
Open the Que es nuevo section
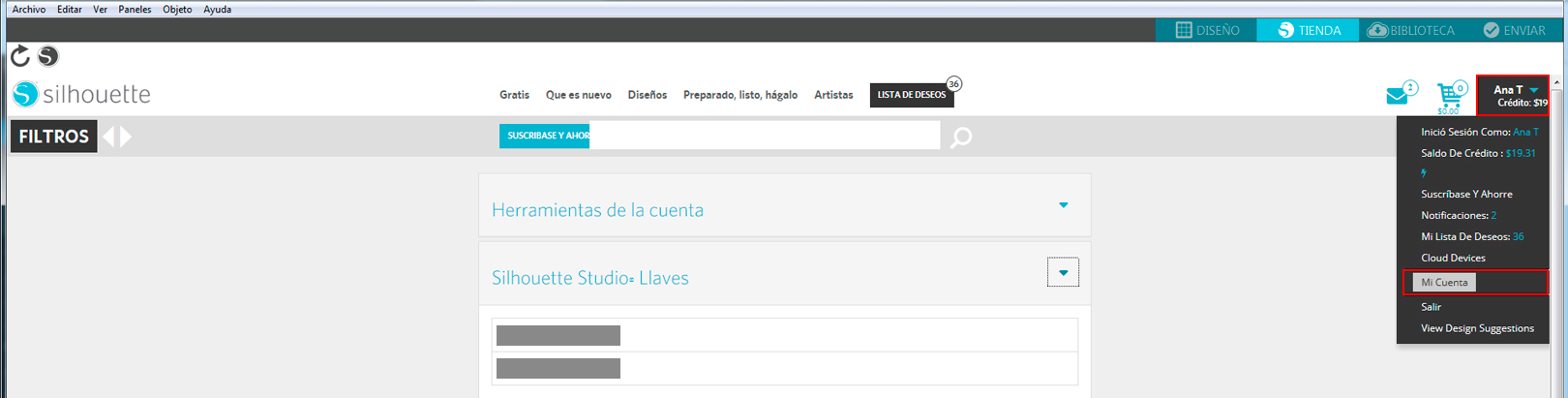coord(578,95)
